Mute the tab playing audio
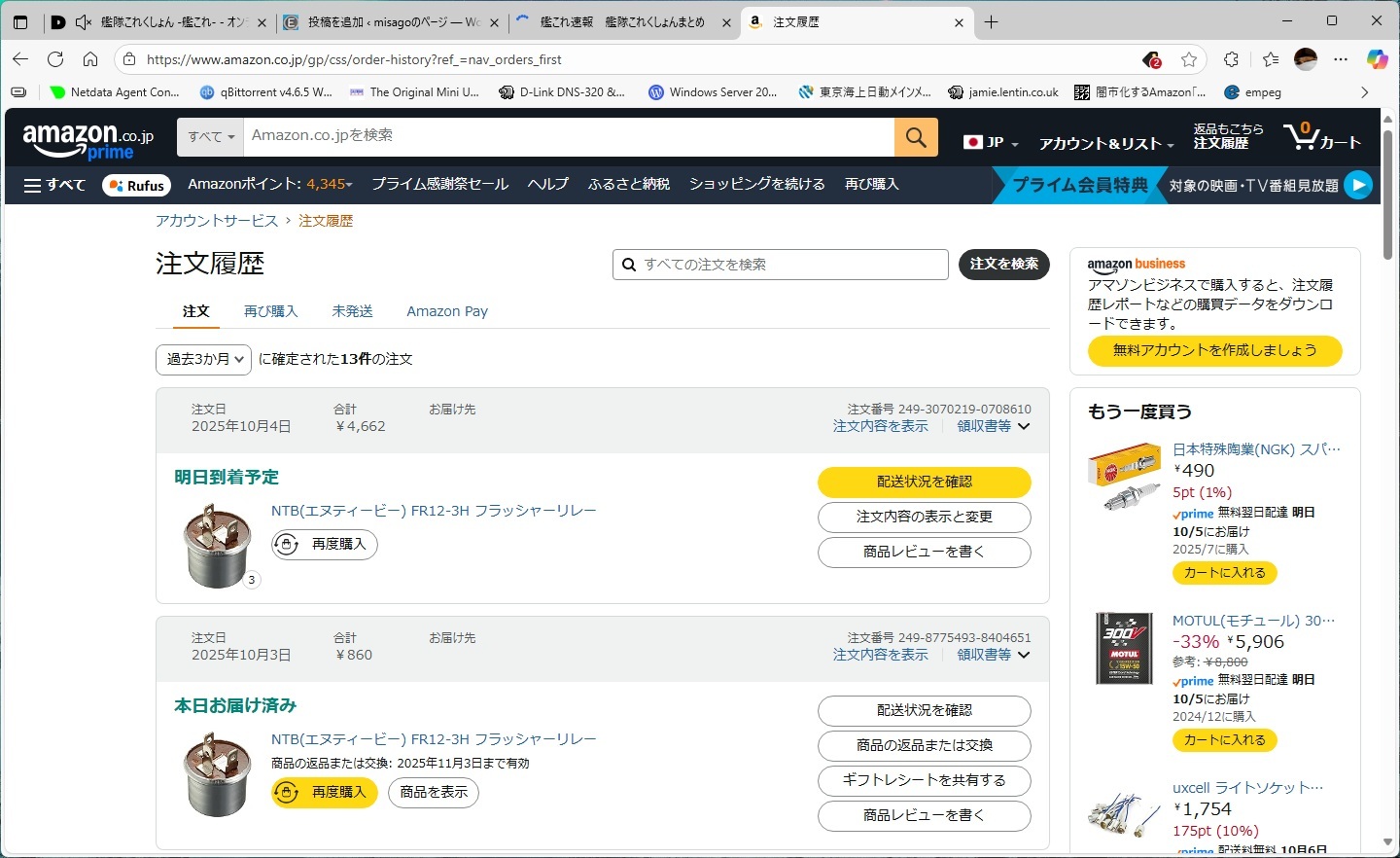 [x=84, y=22]
